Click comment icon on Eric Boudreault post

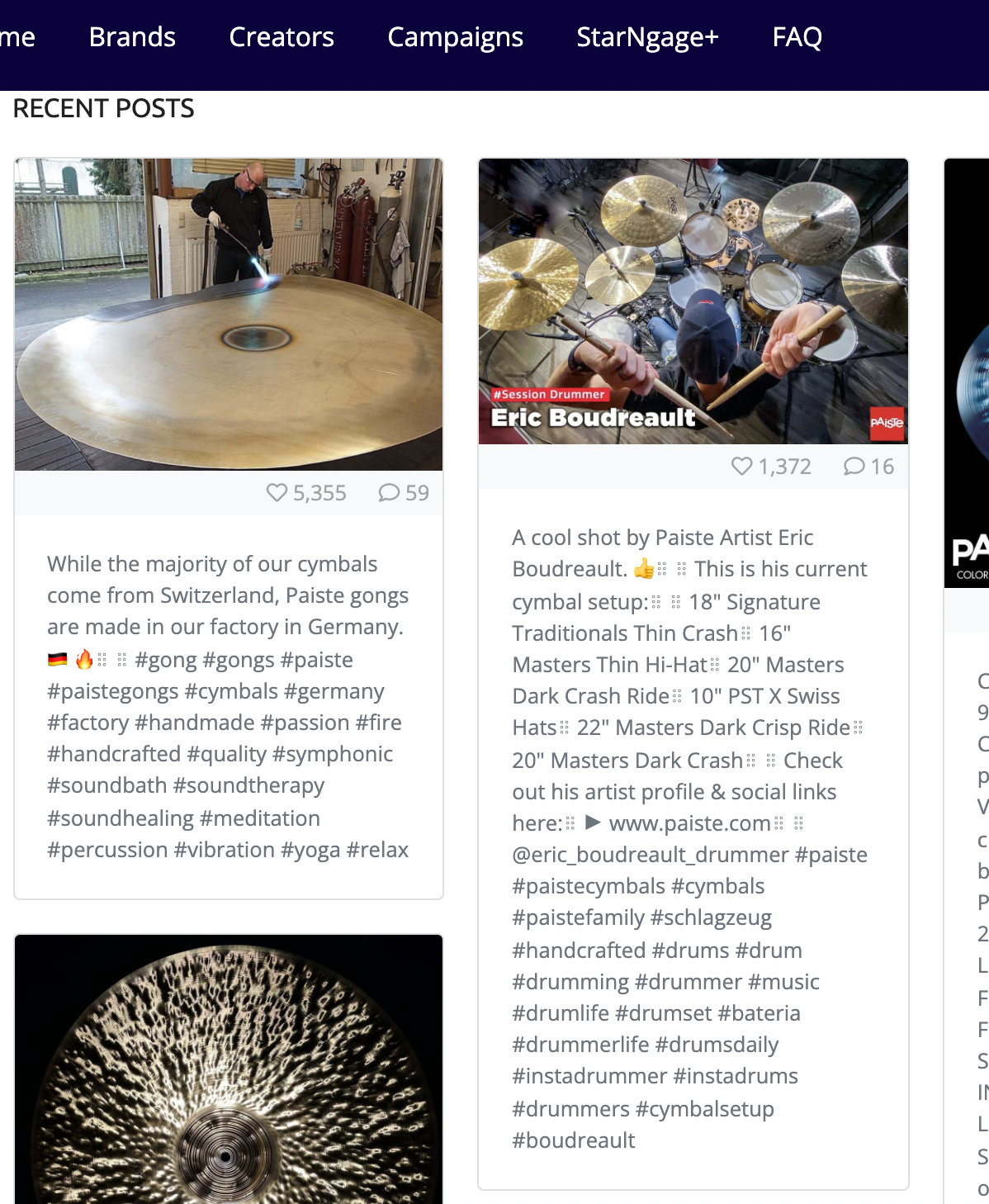[x=854, y=467]
